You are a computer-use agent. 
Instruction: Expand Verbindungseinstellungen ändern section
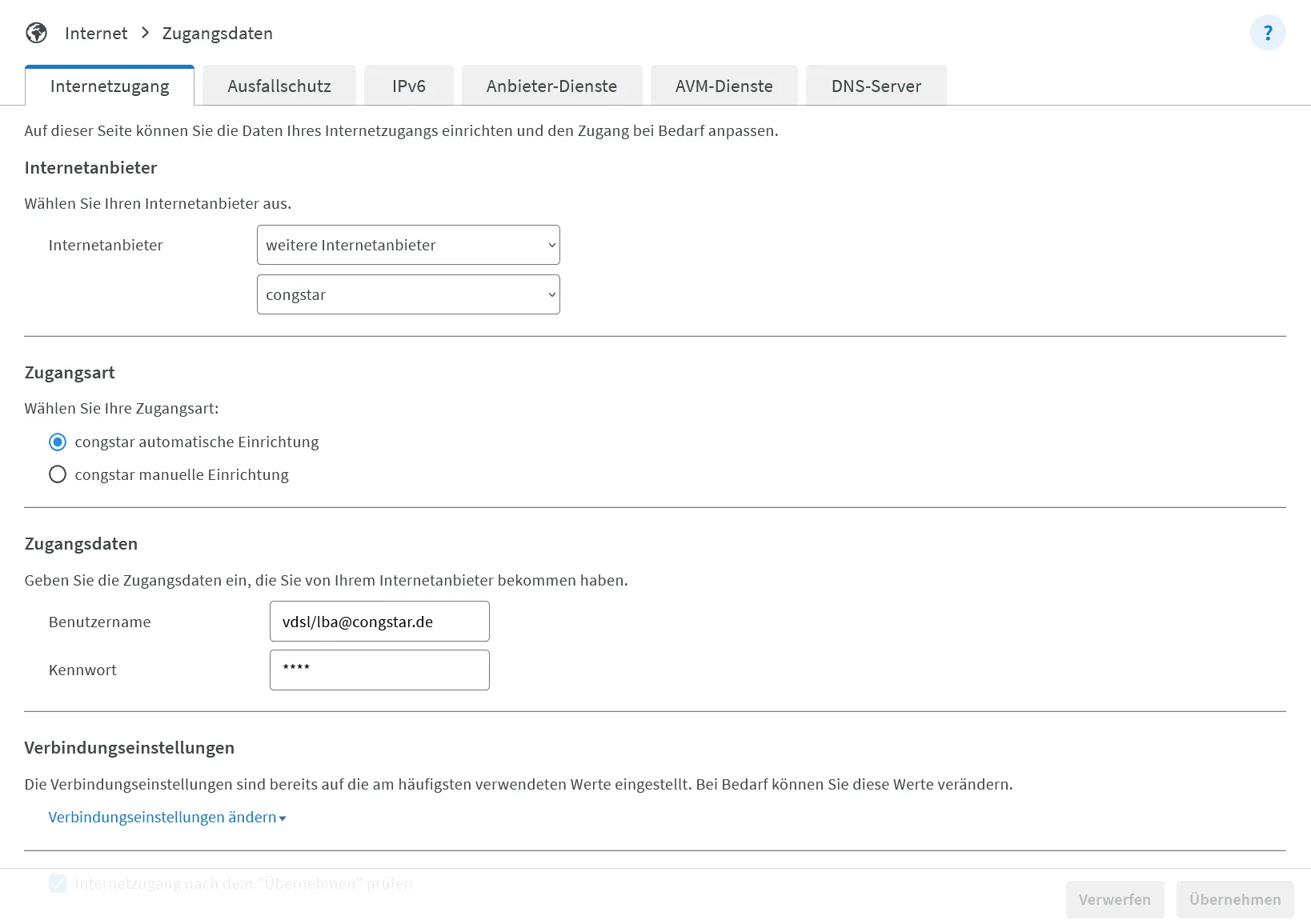[x=167, y=817]
